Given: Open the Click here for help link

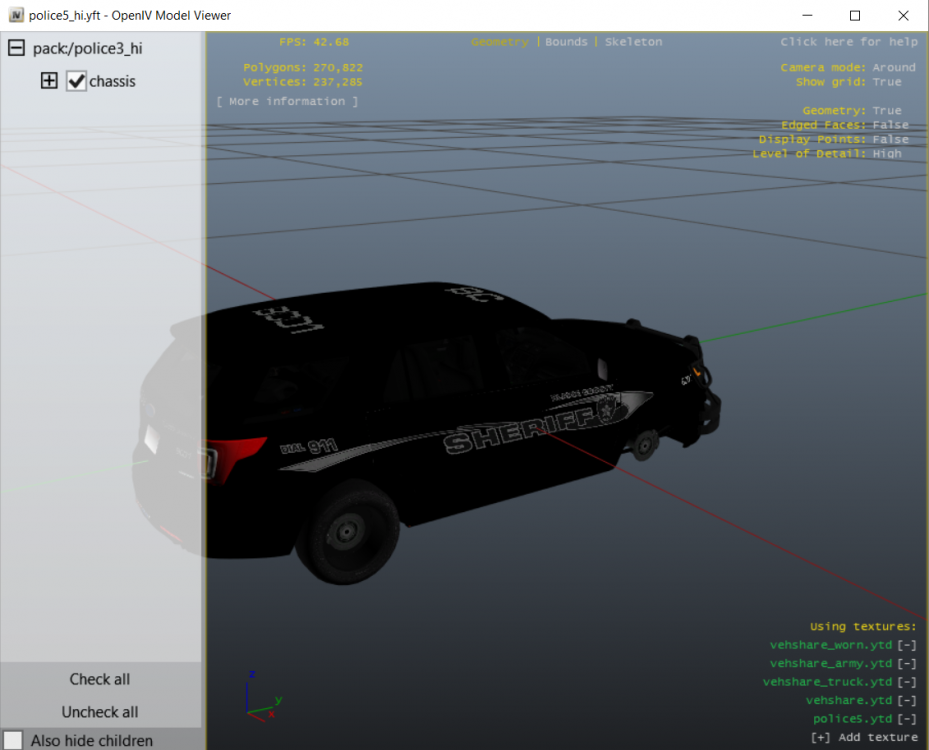Looking at the screenshot, I should click(x=848, y=42).
